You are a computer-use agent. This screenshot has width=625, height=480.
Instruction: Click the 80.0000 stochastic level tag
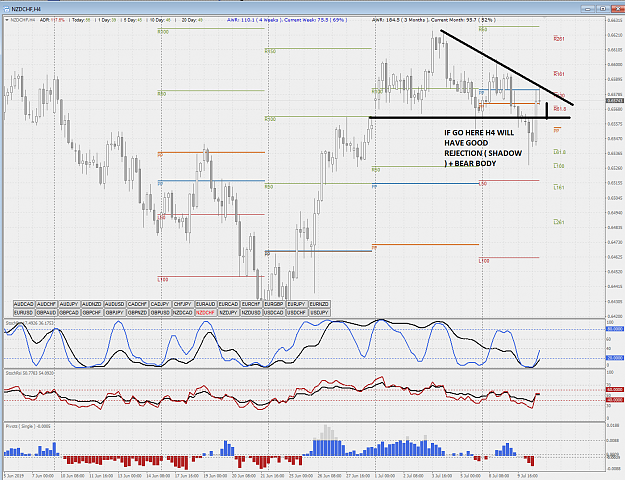pos(614,329)
